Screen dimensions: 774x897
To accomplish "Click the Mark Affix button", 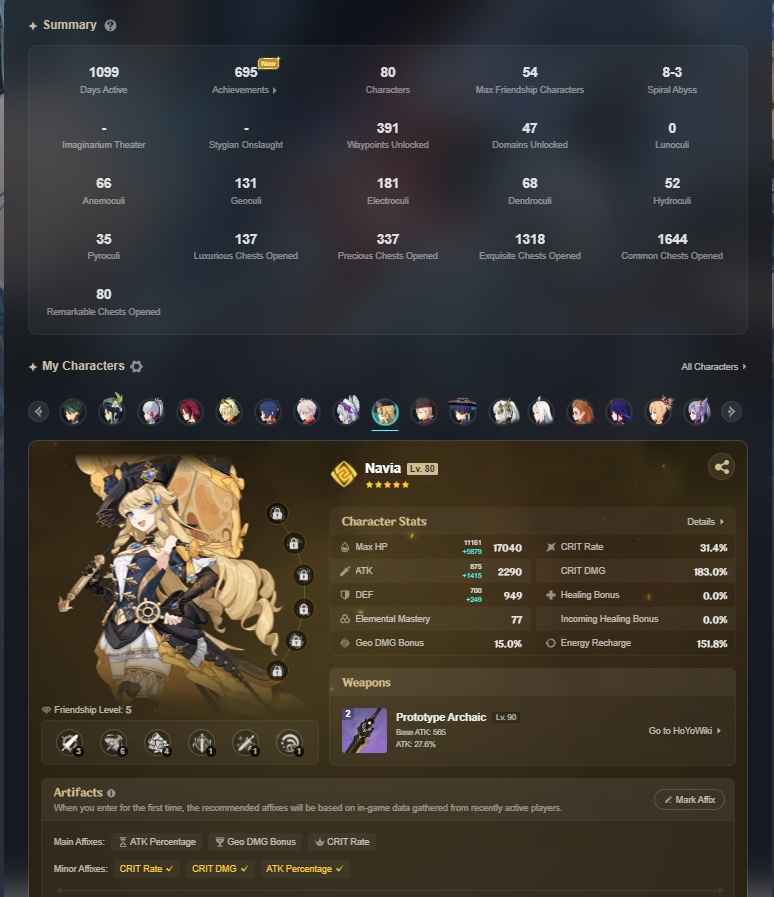I will pyautogui.click(x=689, y=800).
